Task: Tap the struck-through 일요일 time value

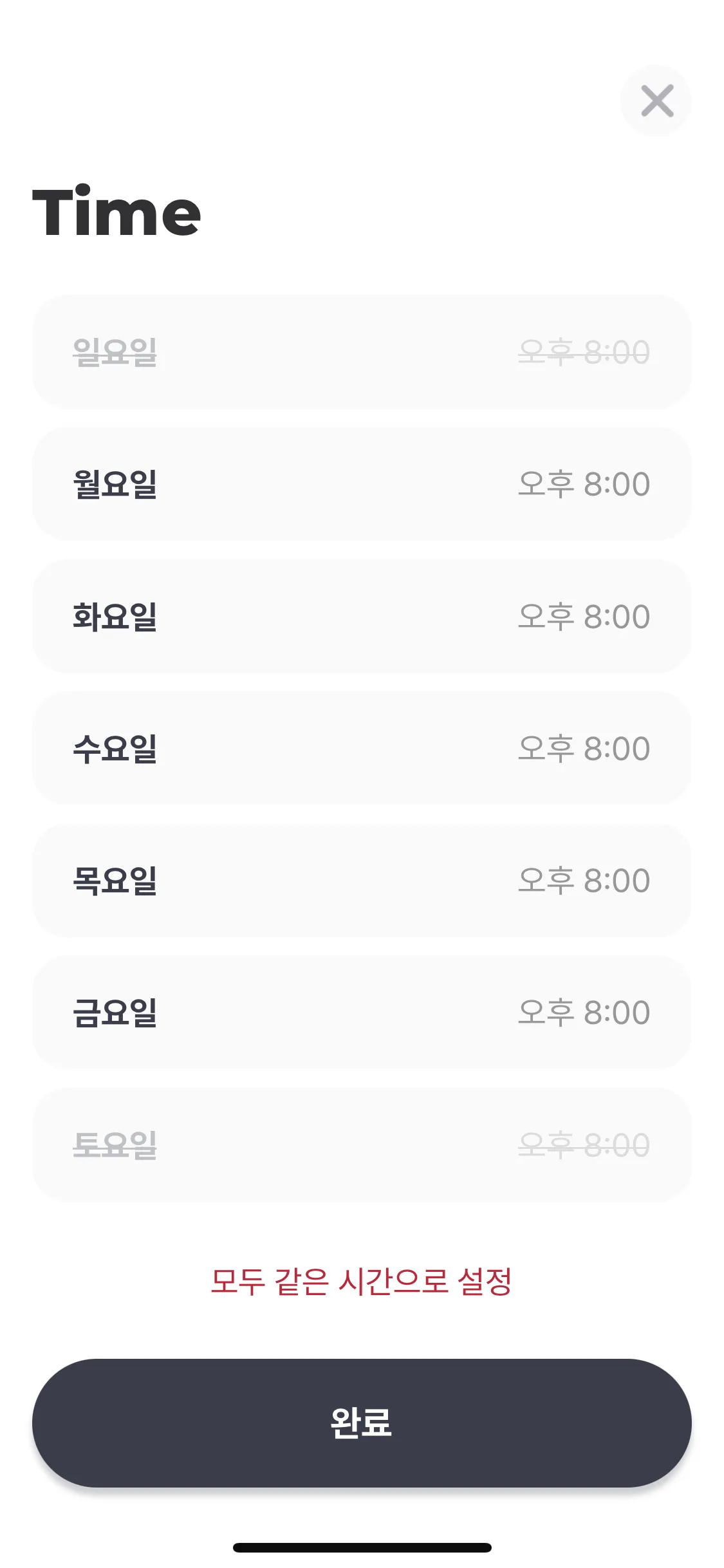Action: [584, 352]
